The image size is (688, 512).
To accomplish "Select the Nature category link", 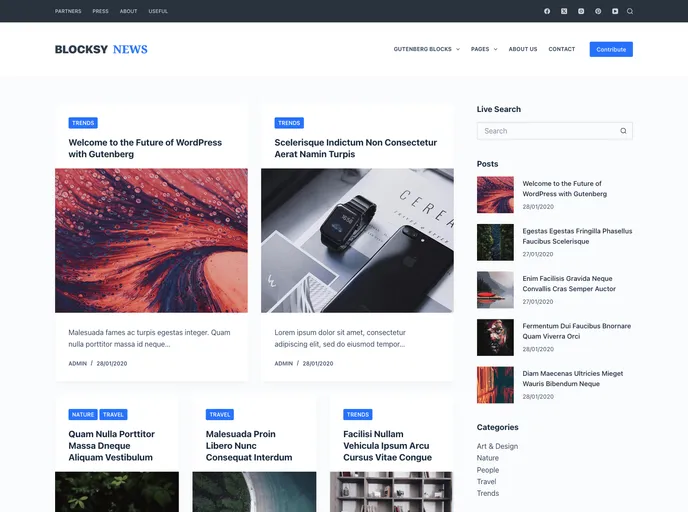I will (x=487, y=458).
